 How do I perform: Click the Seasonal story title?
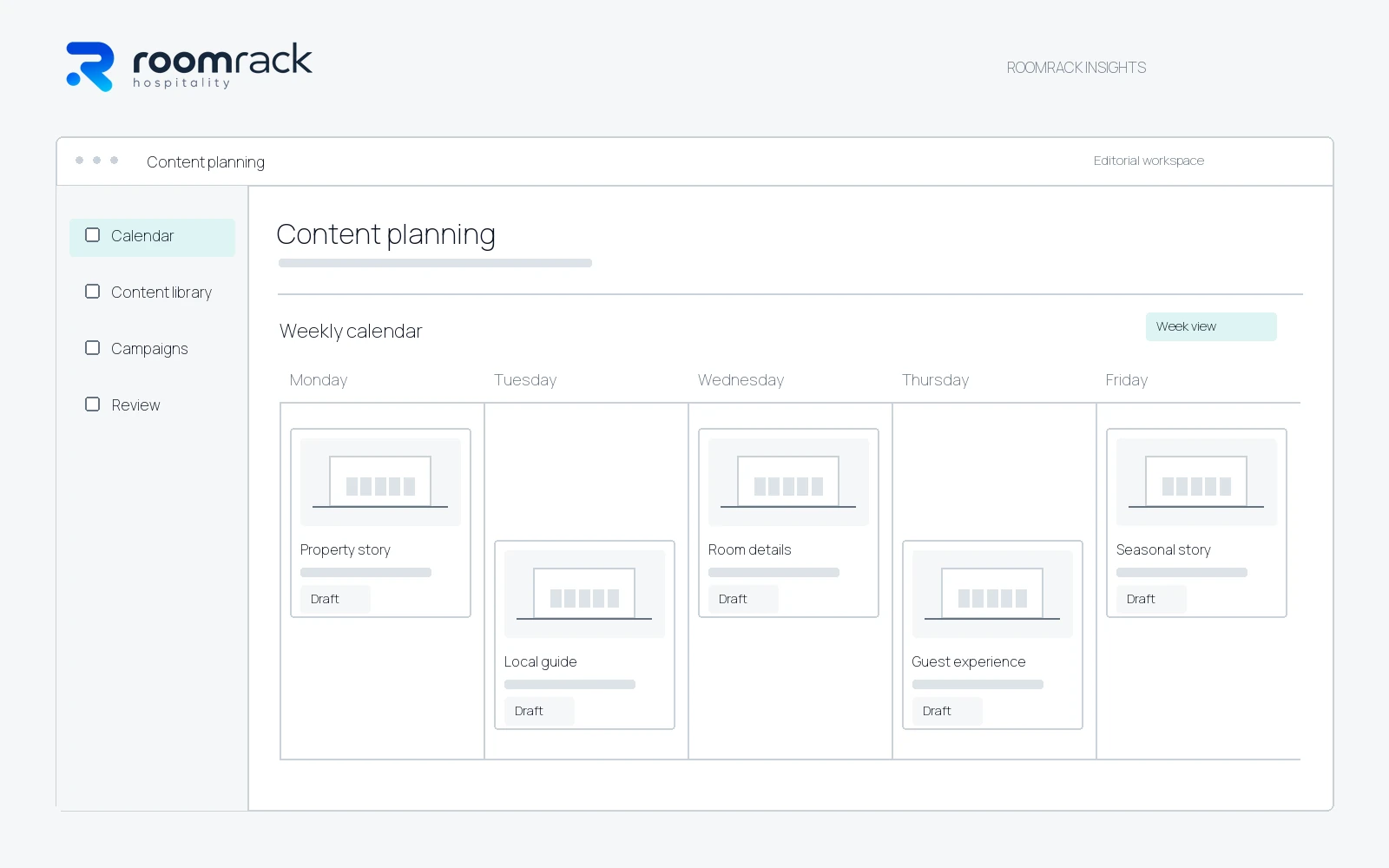1163,550
